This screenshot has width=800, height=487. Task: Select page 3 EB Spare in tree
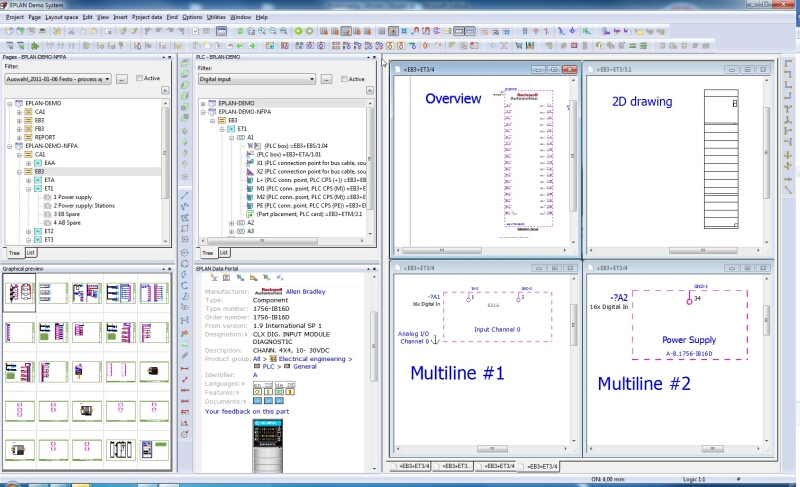pos(66,214)
